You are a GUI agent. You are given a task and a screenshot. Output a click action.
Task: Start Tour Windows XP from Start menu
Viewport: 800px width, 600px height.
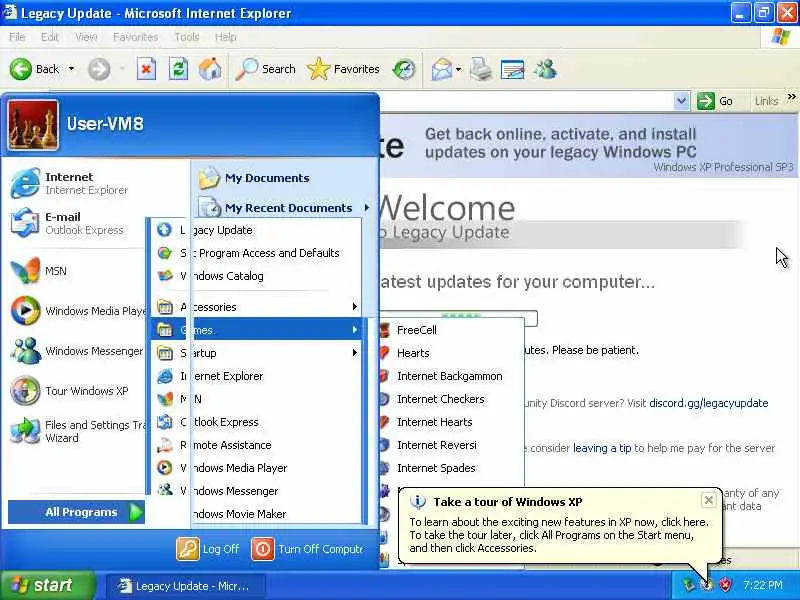click(x=77, y=391)
